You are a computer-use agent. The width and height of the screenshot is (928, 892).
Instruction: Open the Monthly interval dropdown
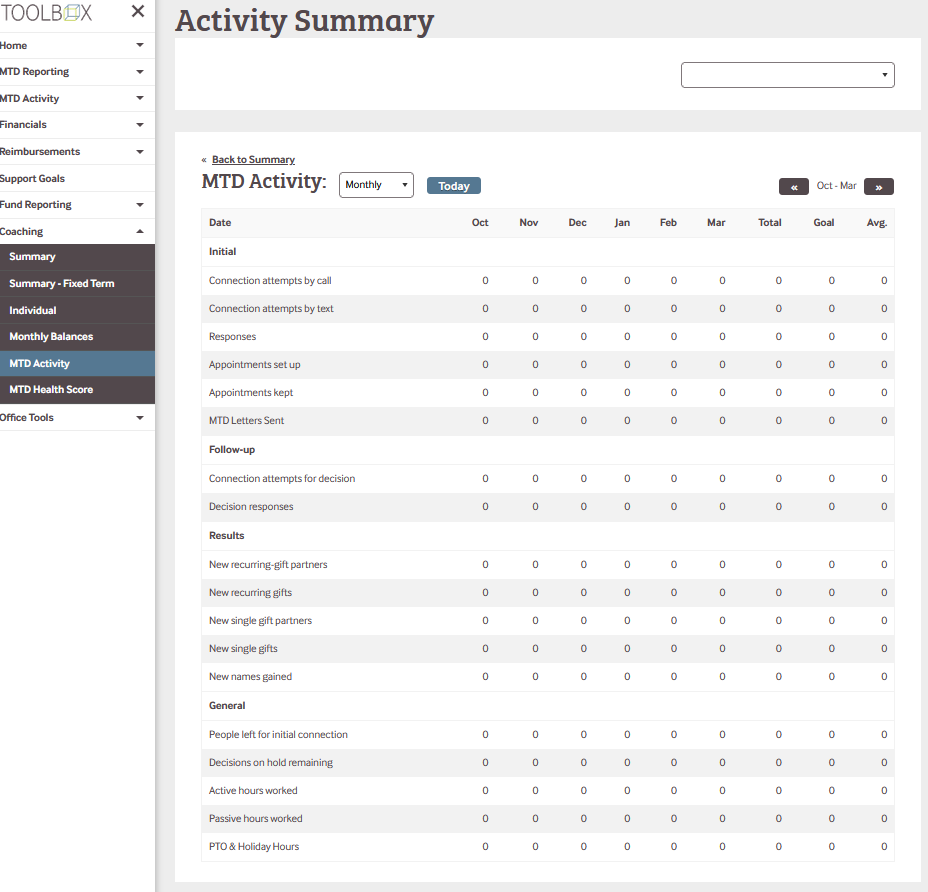[376, 185]
